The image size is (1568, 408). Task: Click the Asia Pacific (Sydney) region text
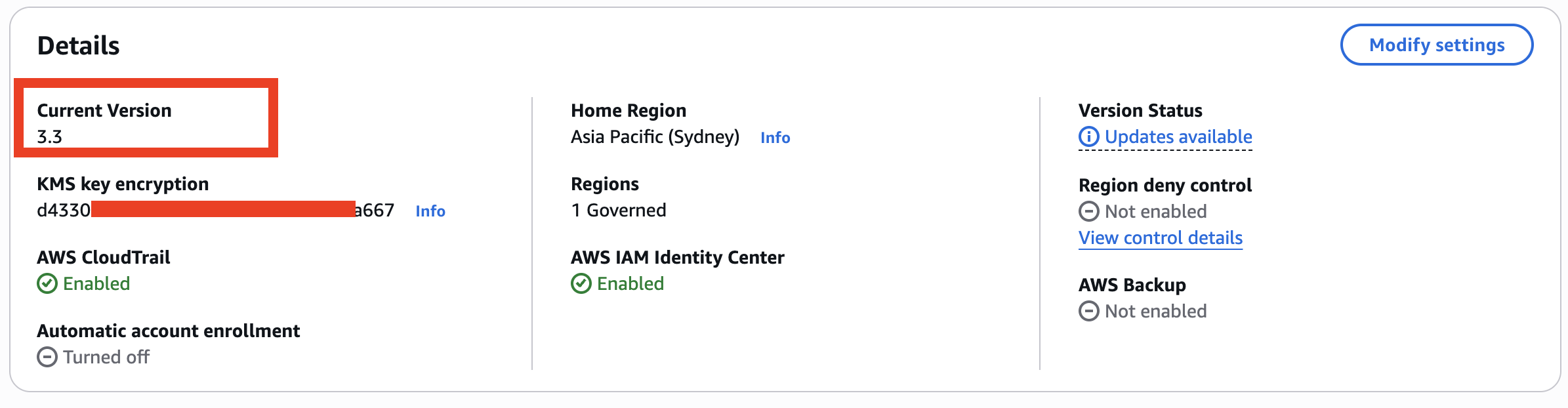(x=655, y=137)
